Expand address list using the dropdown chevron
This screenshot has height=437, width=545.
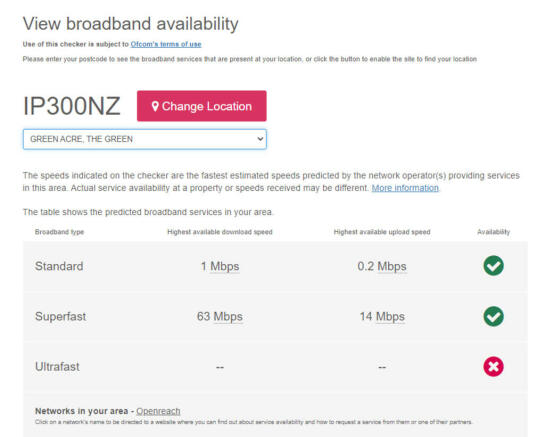tap(260, 139)
